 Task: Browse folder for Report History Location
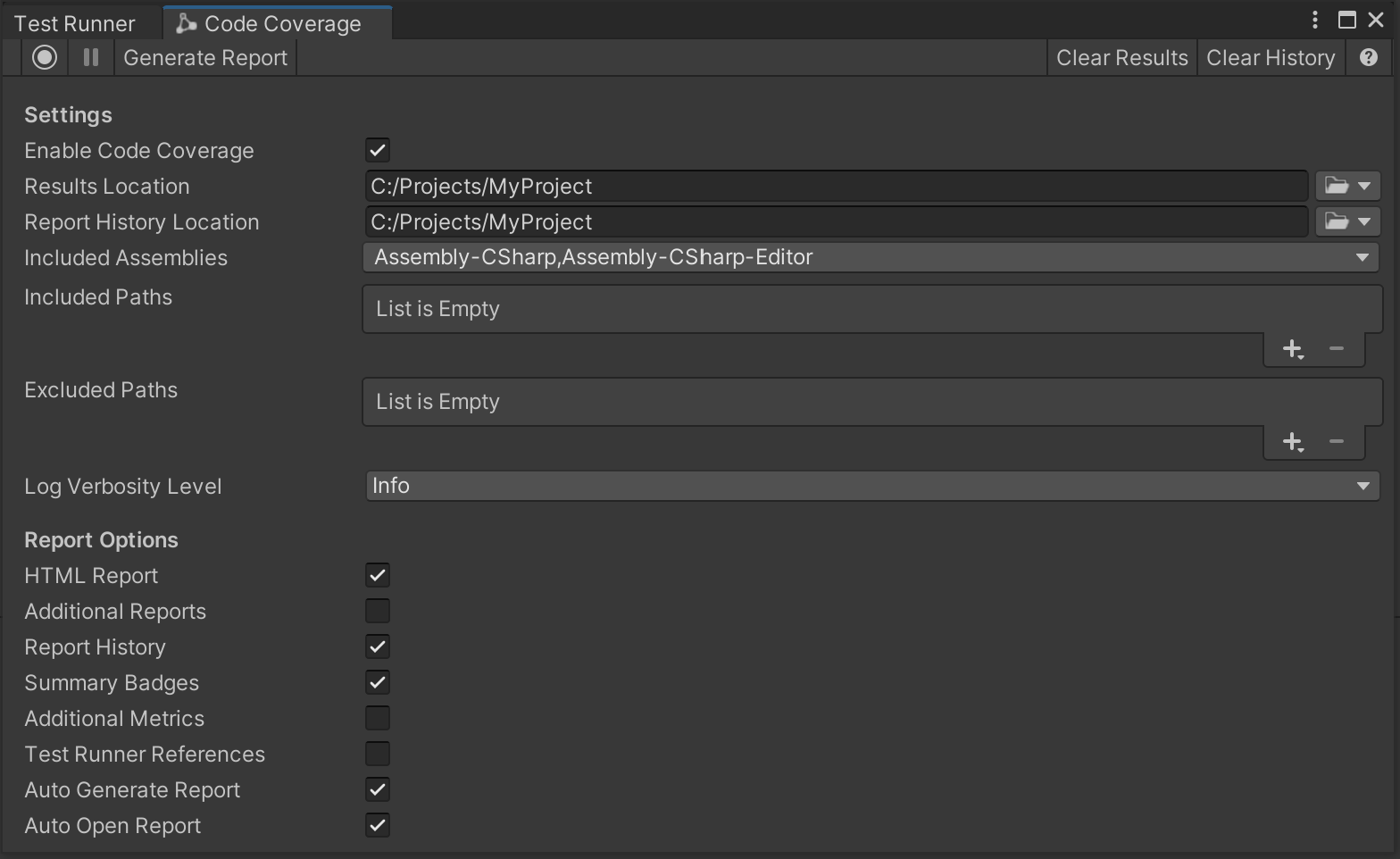point(1347,221)
